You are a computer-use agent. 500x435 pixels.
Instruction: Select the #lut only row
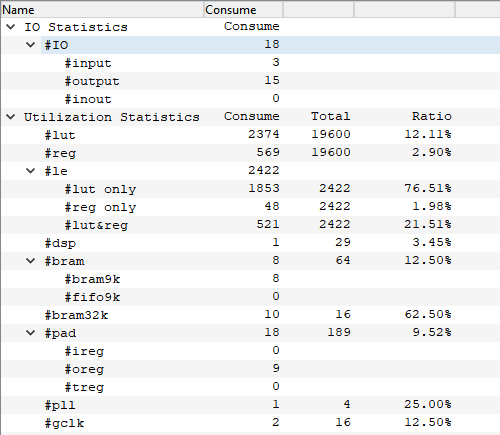click(x=250, y=189)
